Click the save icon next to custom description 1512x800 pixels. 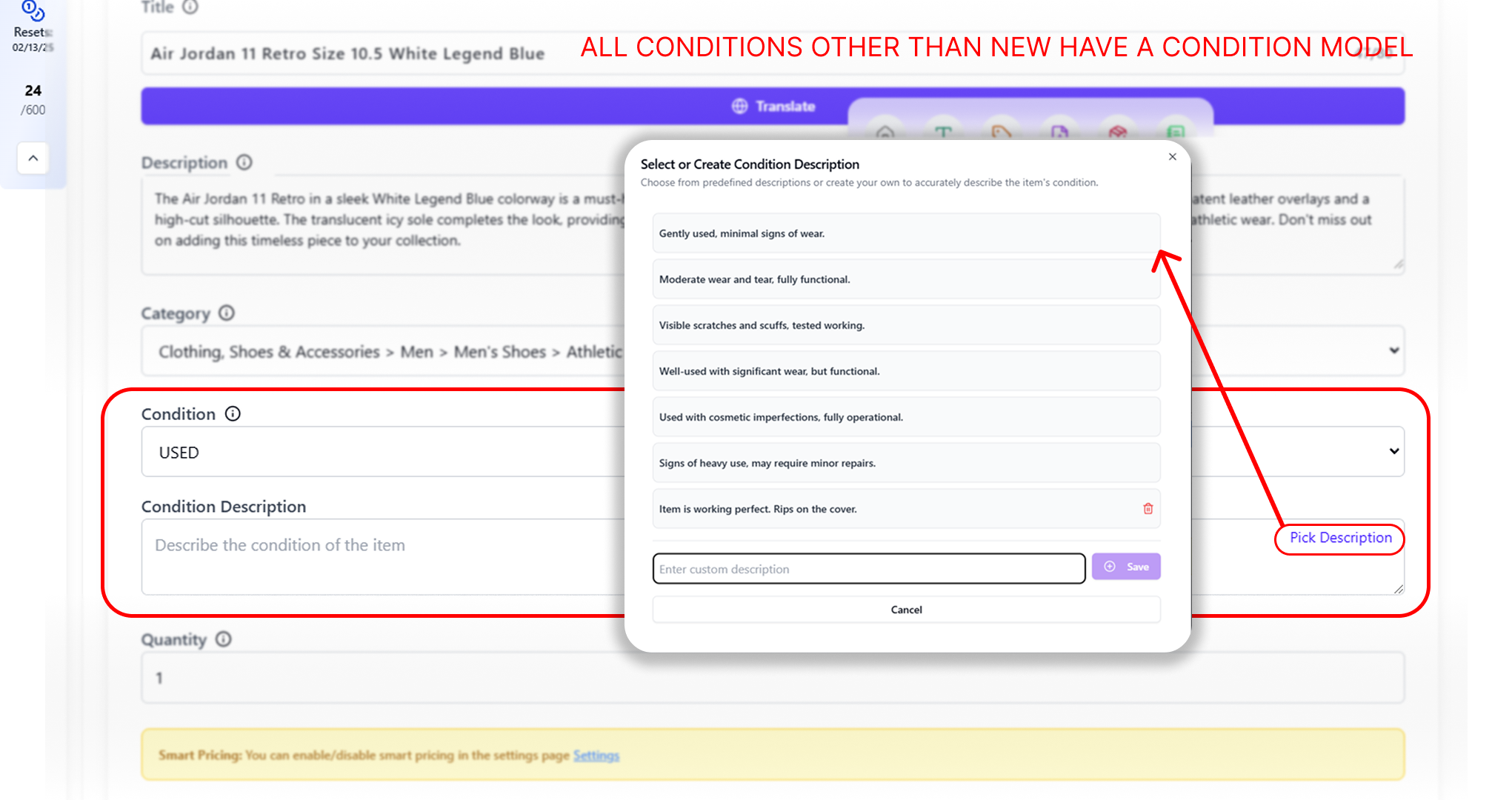tap(1127, 567)
